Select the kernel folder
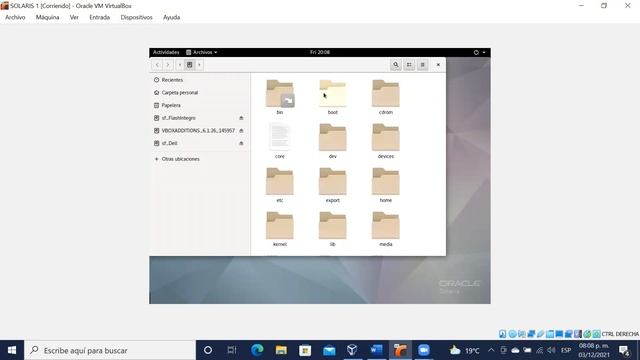This screenshot has height=360, width=640. click(280, 229)
